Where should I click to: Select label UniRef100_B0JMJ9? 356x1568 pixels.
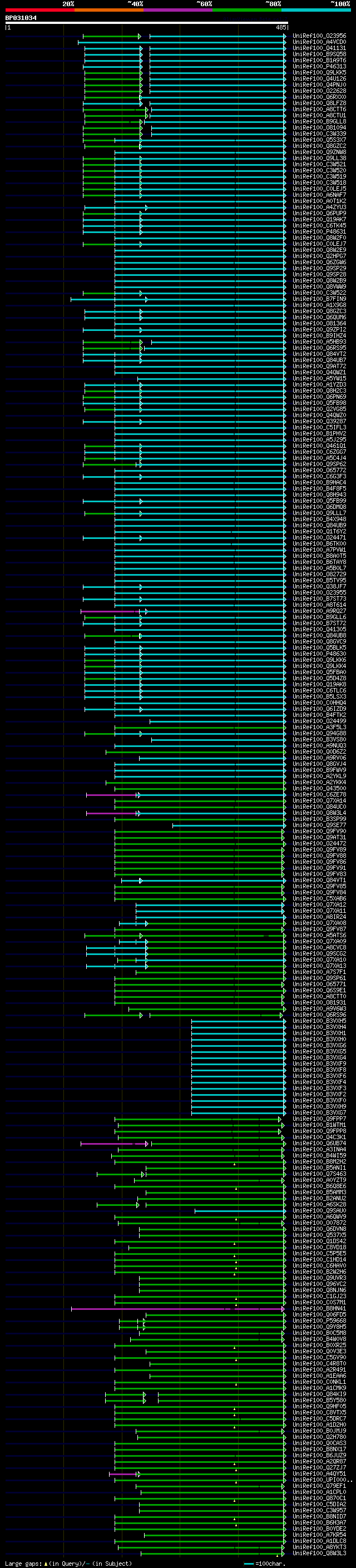point(319,1431)
